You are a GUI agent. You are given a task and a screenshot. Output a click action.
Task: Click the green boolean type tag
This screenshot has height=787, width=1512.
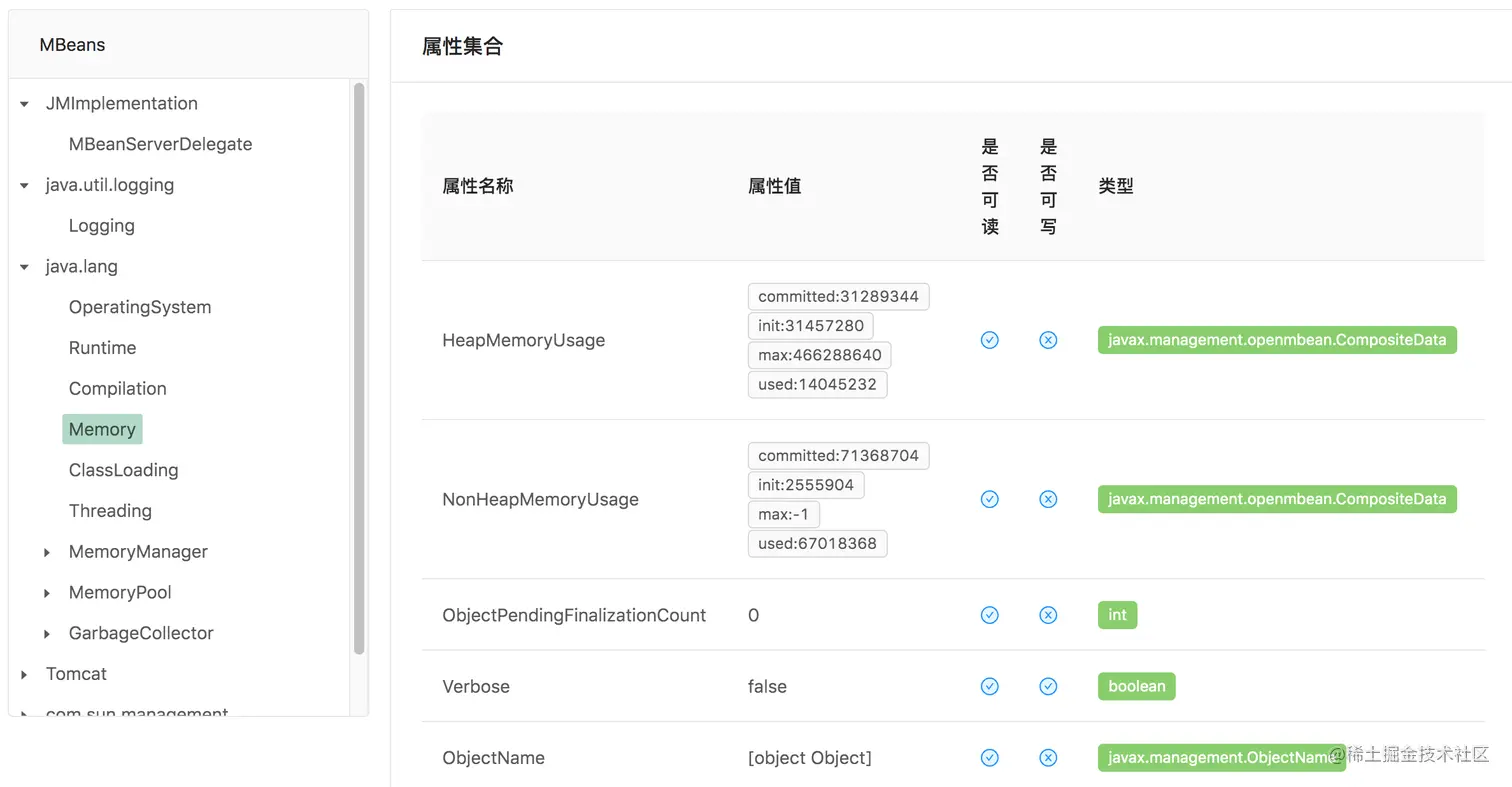tap(1136, 686)
